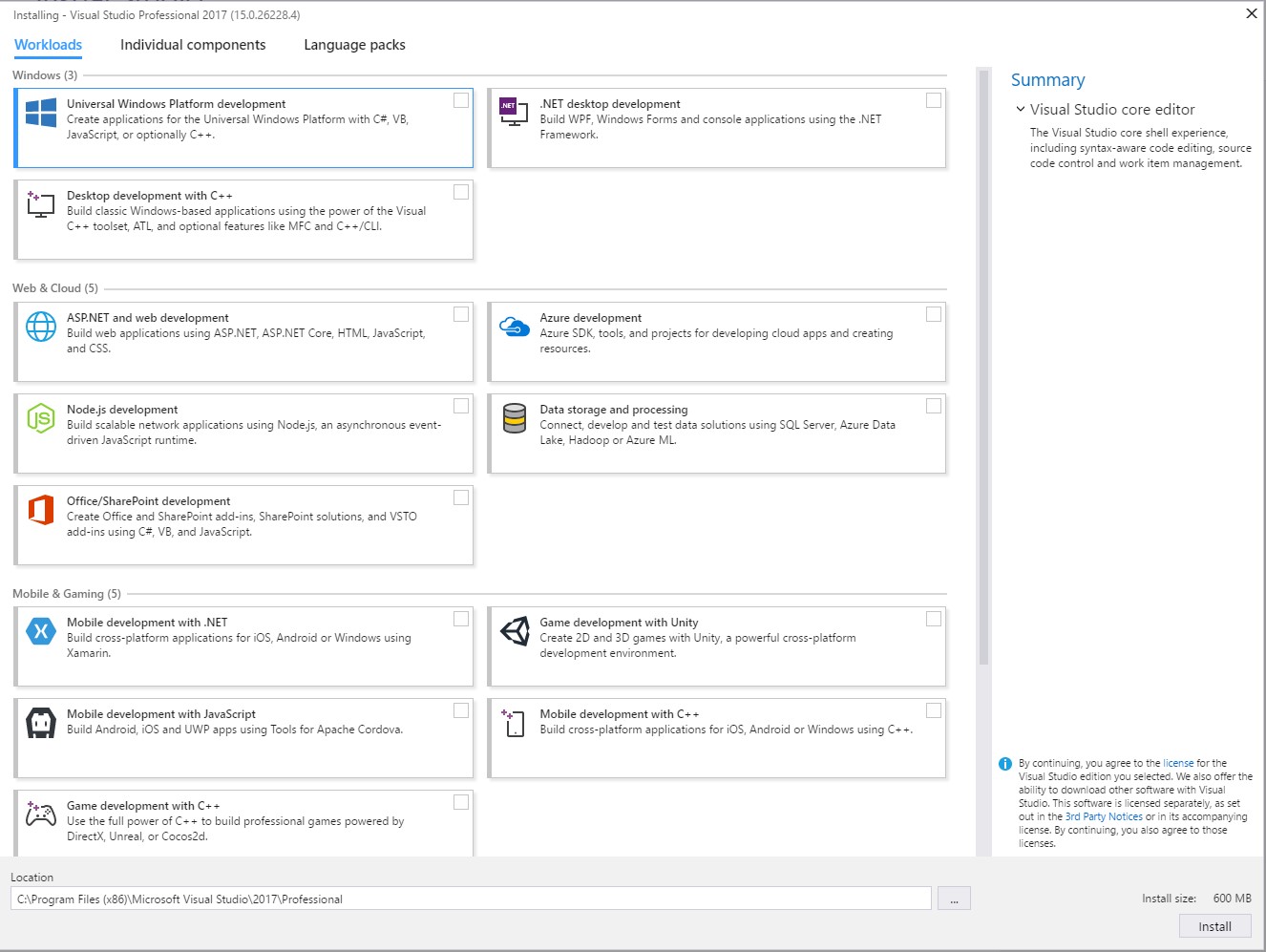Click the Xamarin mobile development icon
Image resolution: width=1266 pixels, height=952 pixels.
[x=41, y=631]
